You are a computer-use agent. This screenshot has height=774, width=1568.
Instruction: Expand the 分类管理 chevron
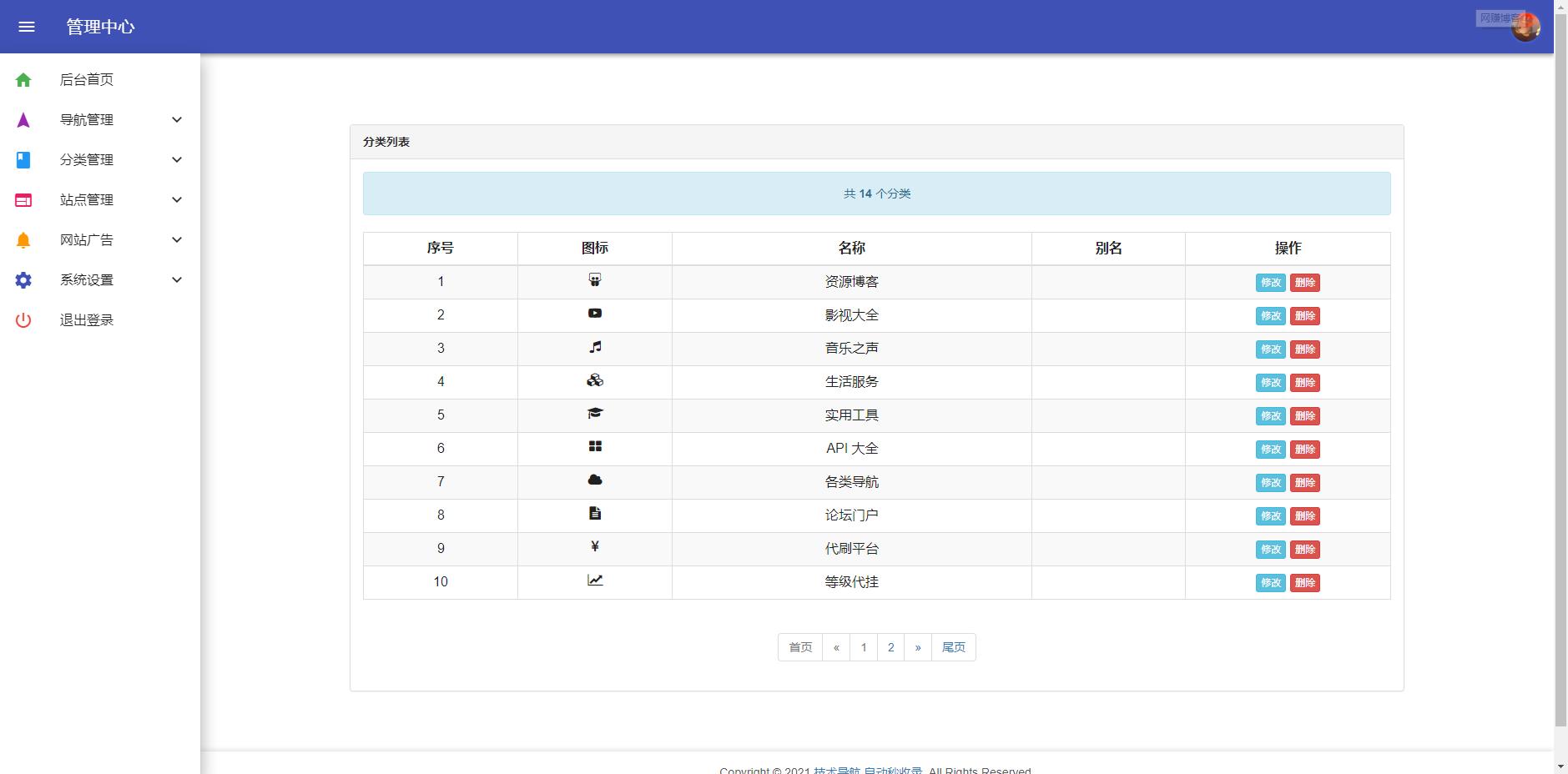pos(177,160)
